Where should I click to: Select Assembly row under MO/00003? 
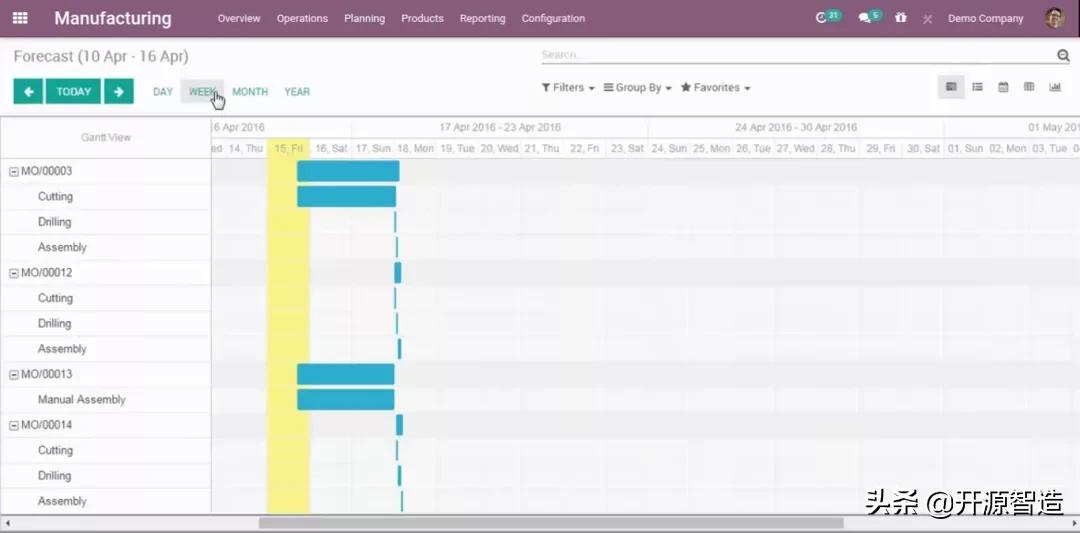tap(62, 247)
